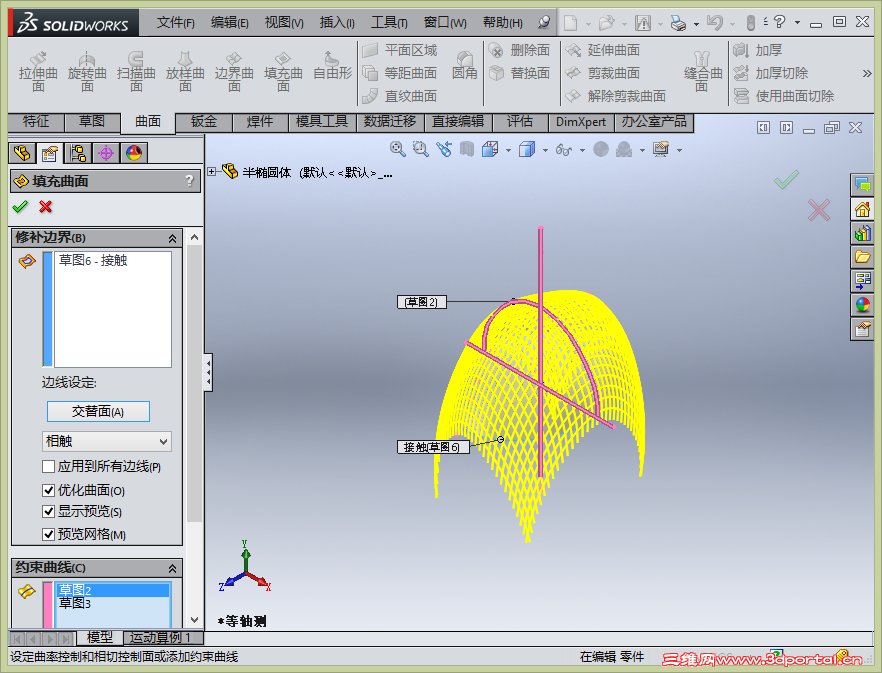
Task: Click the 等距曲面 offset surface tool
Action: (x=400, y=73)
